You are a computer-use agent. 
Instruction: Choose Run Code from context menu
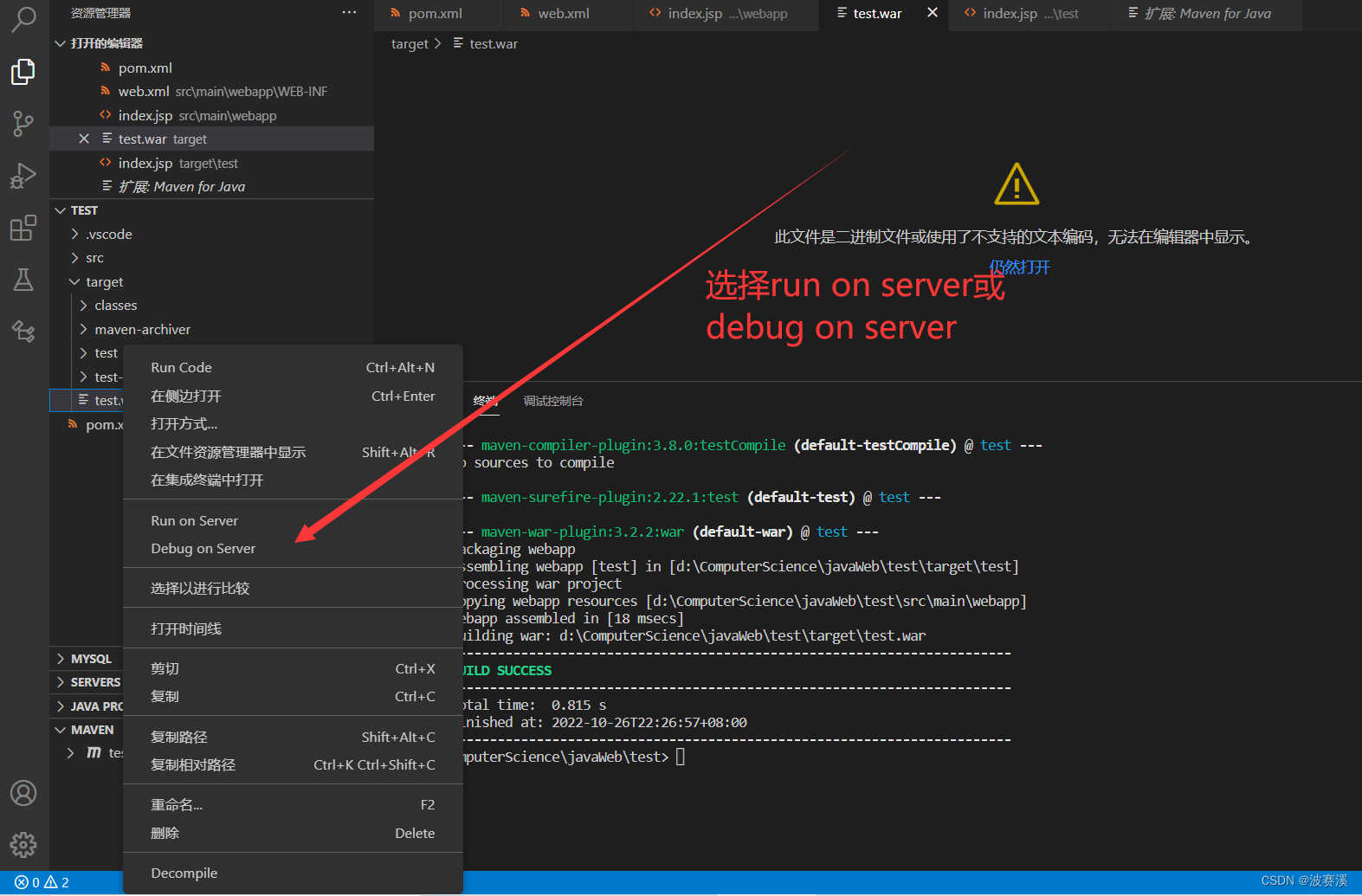click(x=293, y=368)
